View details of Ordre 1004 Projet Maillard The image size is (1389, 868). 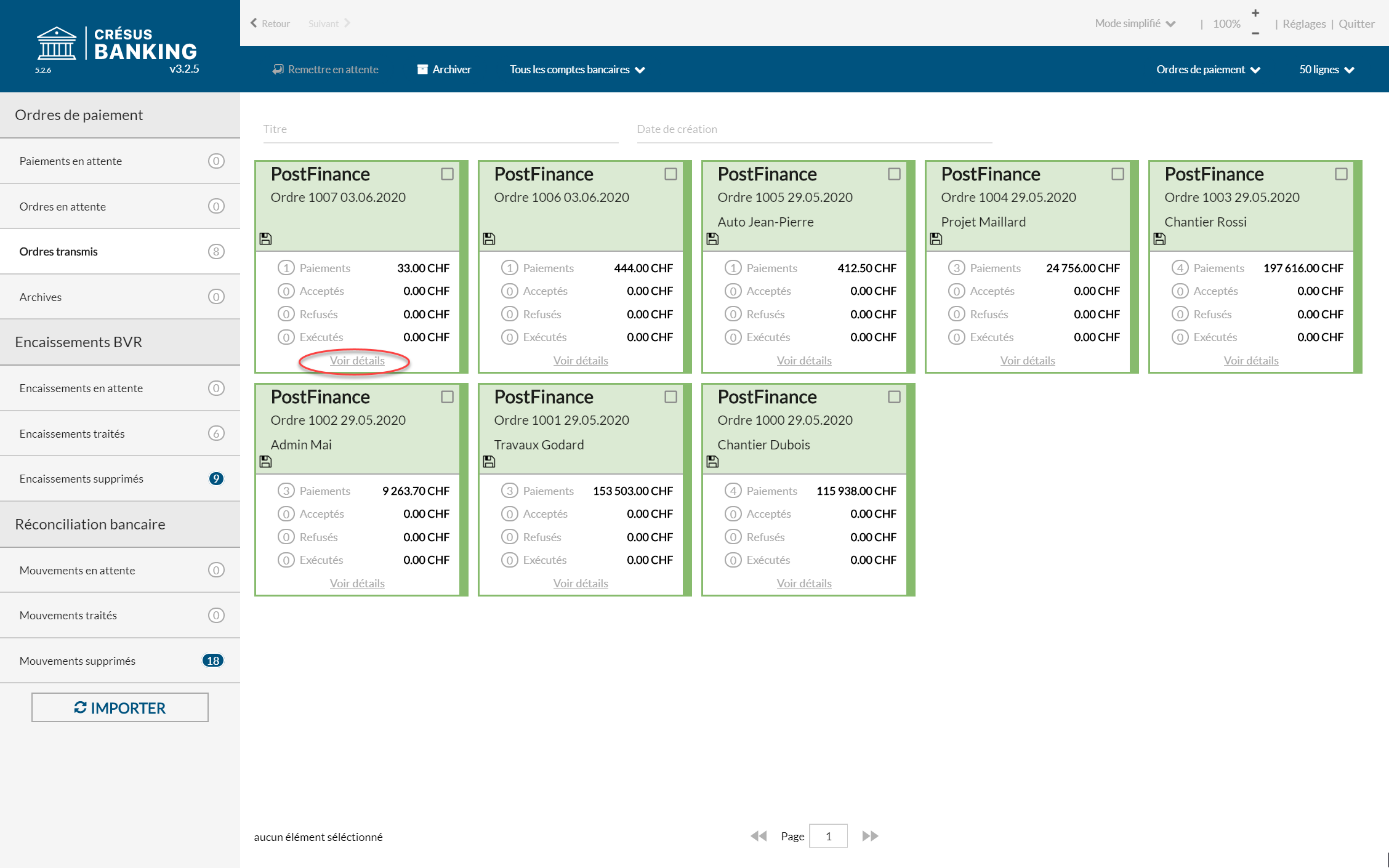[1028, 360]
